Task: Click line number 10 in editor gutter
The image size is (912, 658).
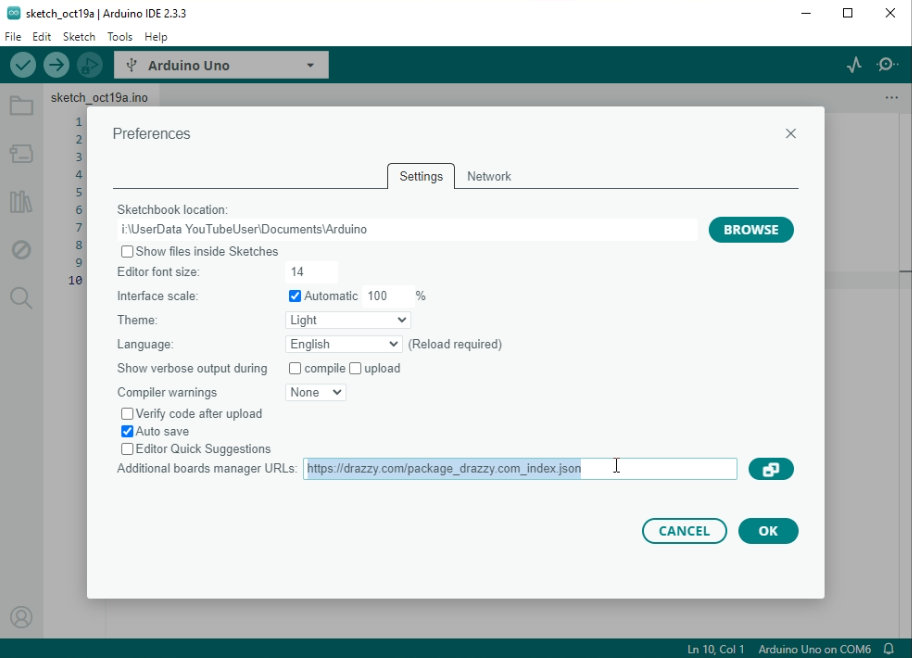Action: tap(75, 280)
